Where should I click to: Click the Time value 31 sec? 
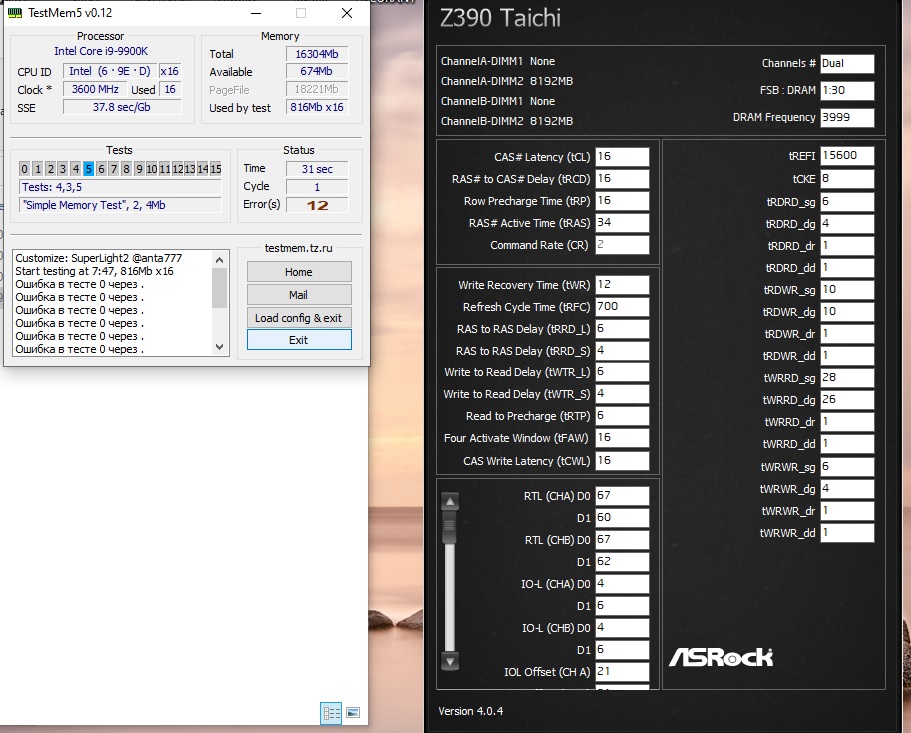click(x=317, y=169)
